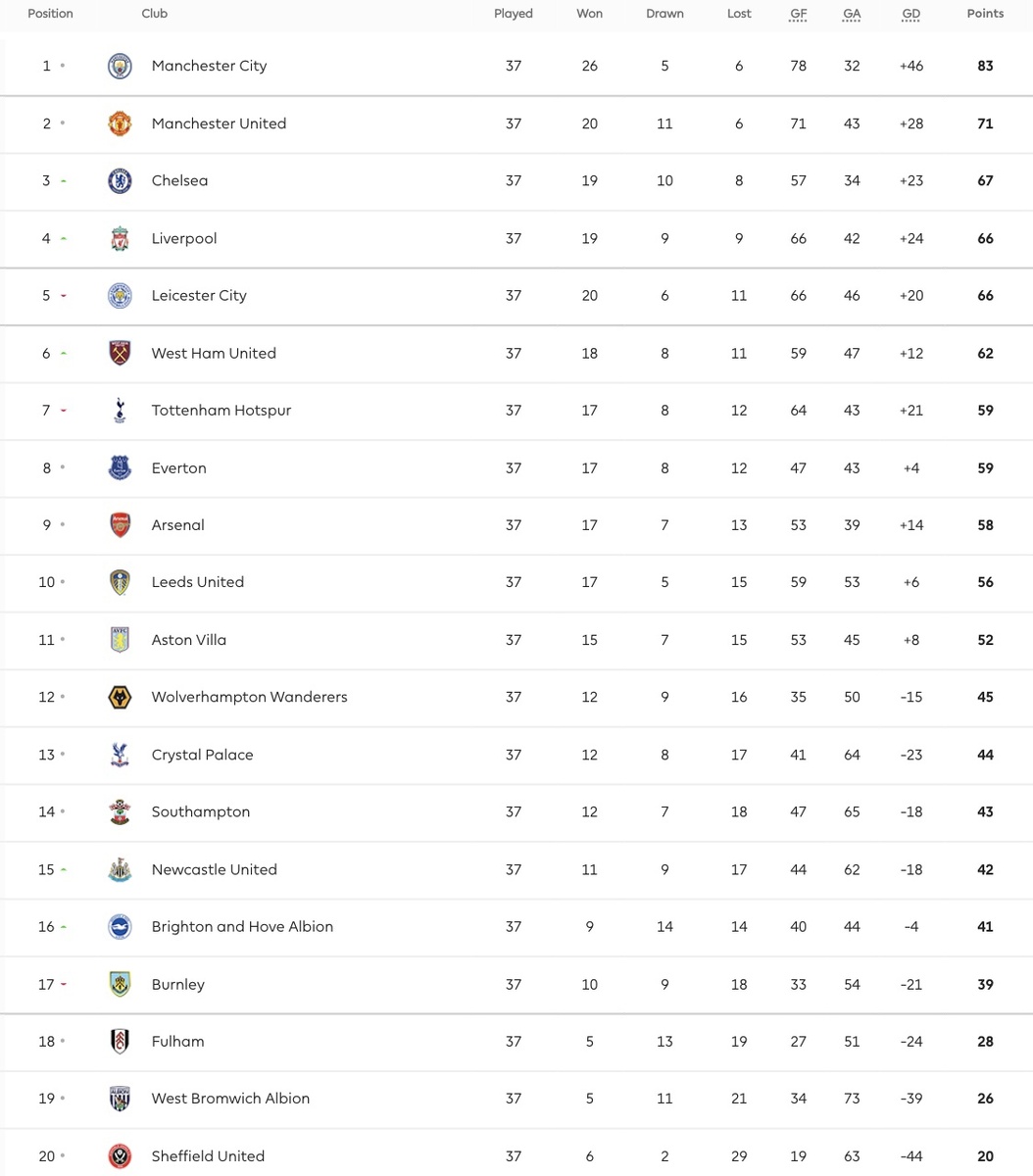The image size is (1033, 1176).
Task: Click the Manchester United club crest
Action: [x=120, y=123]
